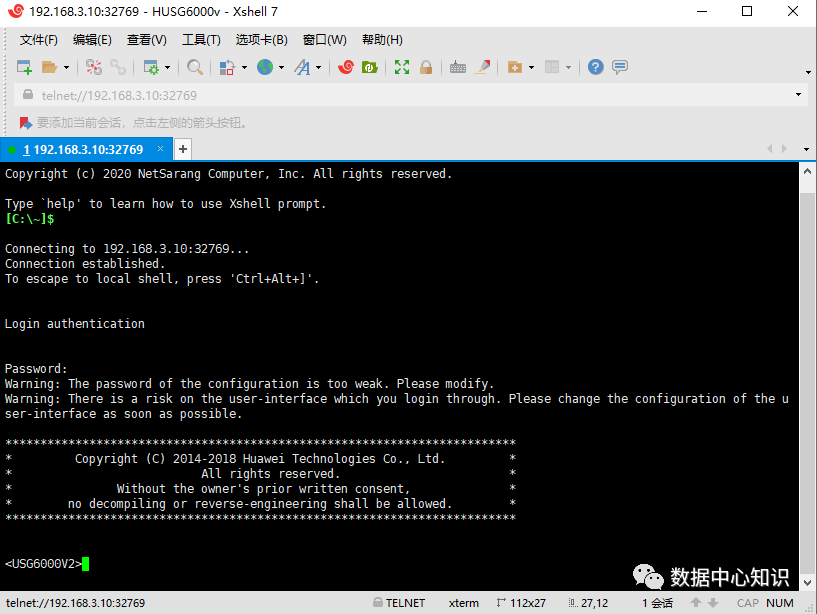This screenshot has width=817, height=614.
Task: Click the Reconnect link icon
Action: (x=118, y=67)
